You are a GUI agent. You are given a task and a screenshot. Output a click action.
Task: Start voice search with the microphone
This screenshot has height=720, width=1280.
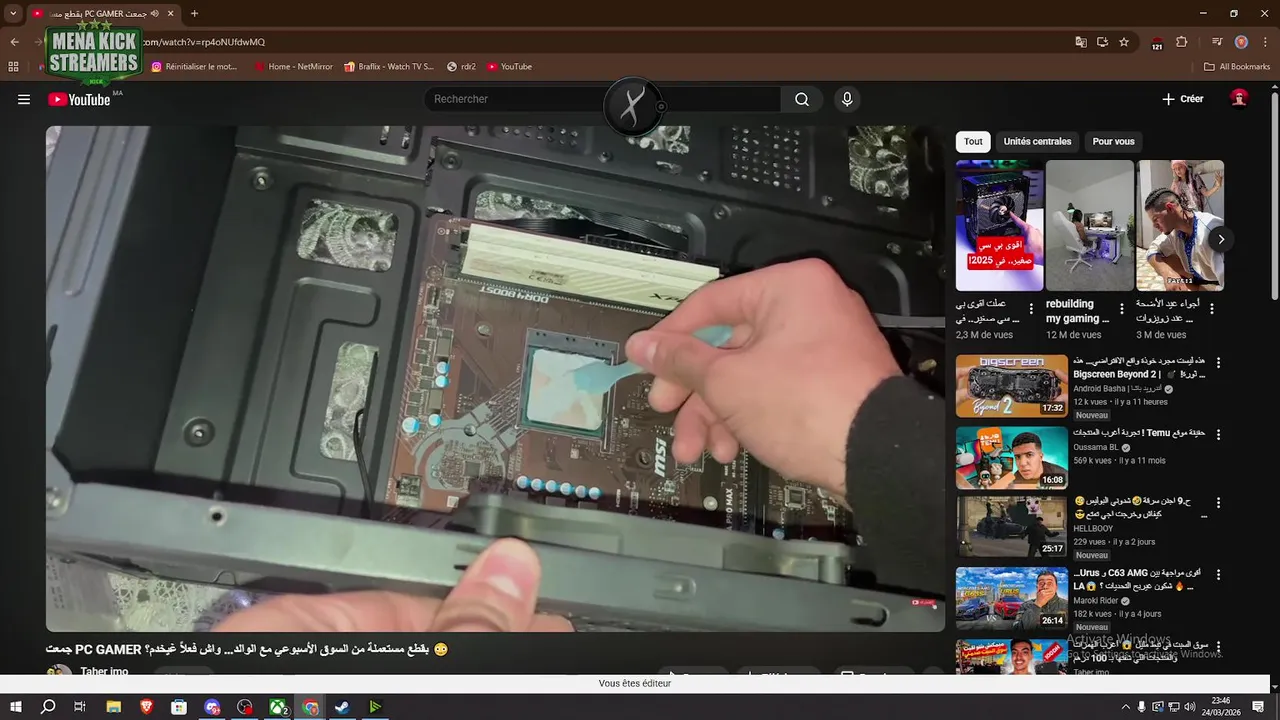[x=847, y=99]
